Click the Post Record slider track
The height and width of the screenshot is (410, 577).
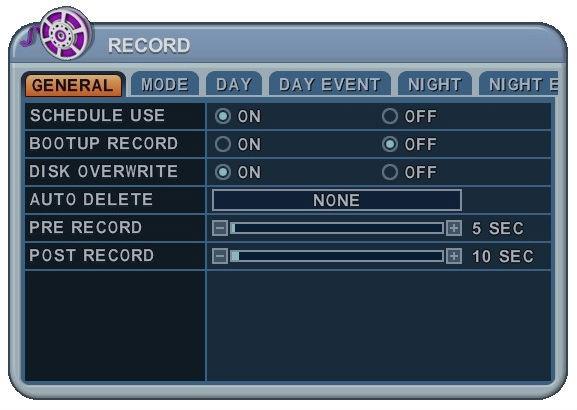(337, 256)
